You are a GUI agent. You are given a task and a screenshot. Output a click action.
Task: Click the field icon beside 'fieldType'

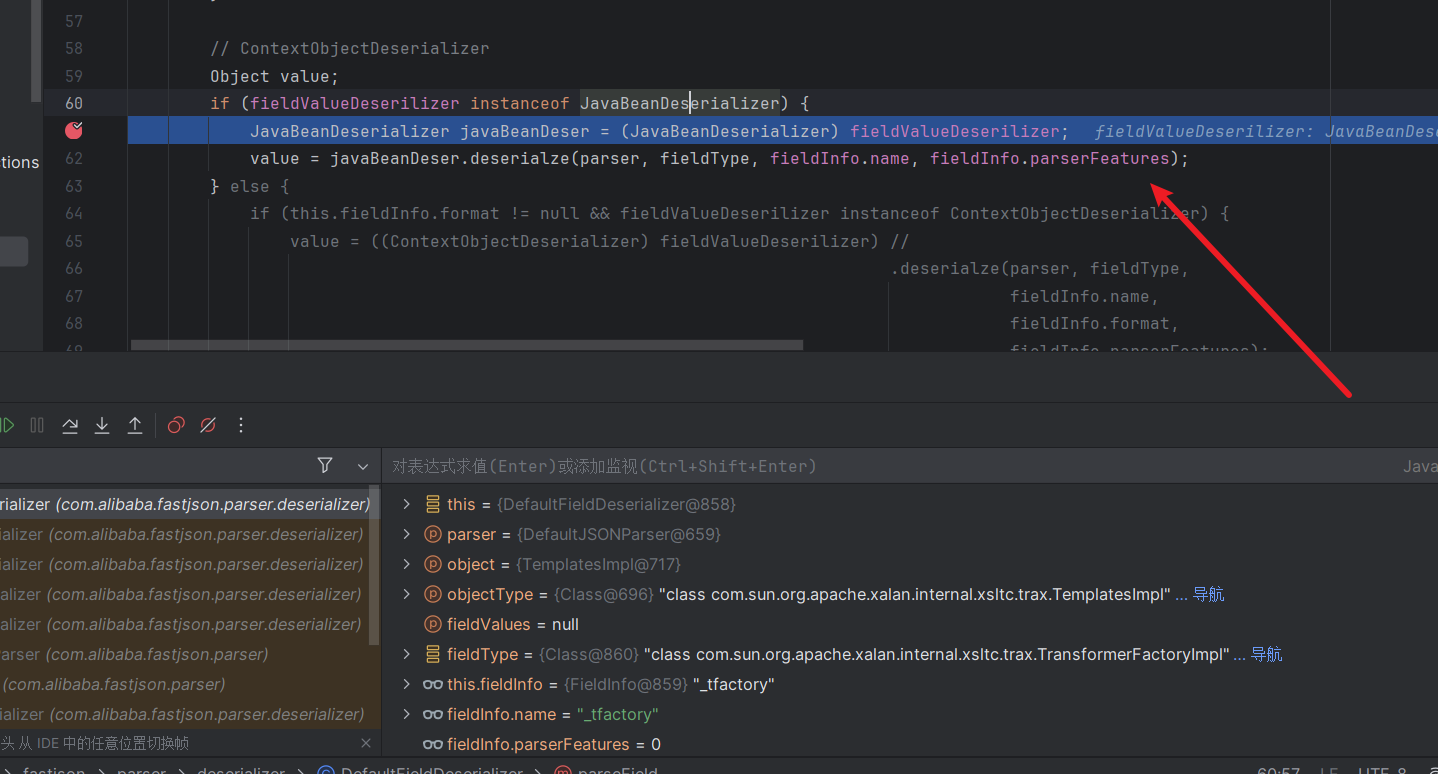click(432, 654)
